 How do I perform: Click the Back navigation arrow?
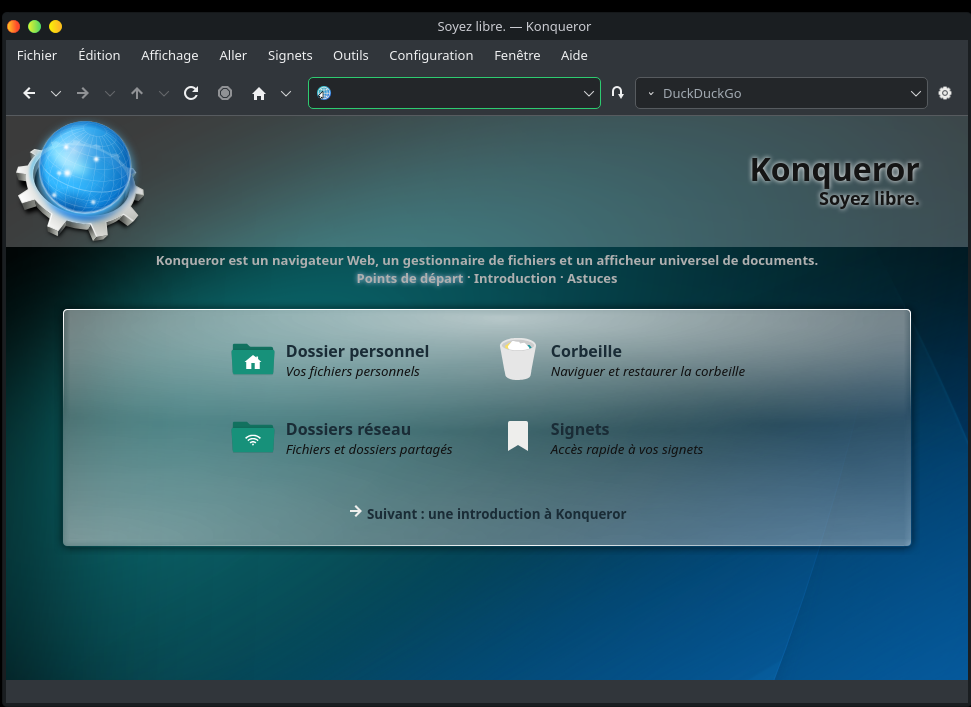[x=29, y=93]
